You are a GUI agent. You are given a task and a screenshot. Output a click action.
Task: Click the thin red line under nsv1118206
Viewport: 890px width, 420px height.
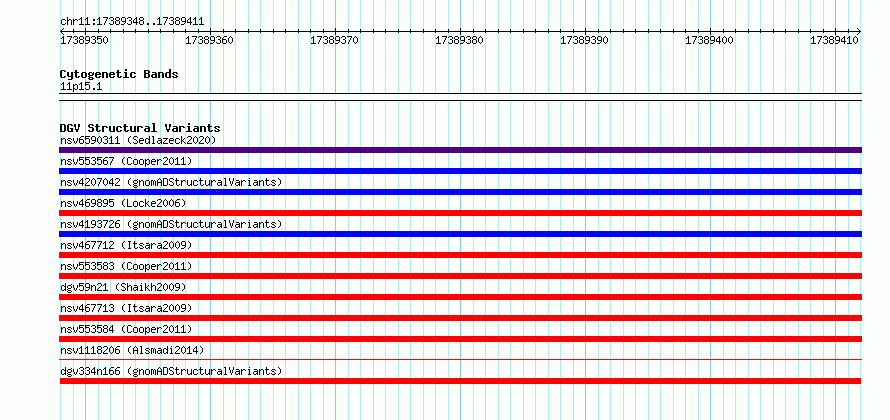coord(460,359)
